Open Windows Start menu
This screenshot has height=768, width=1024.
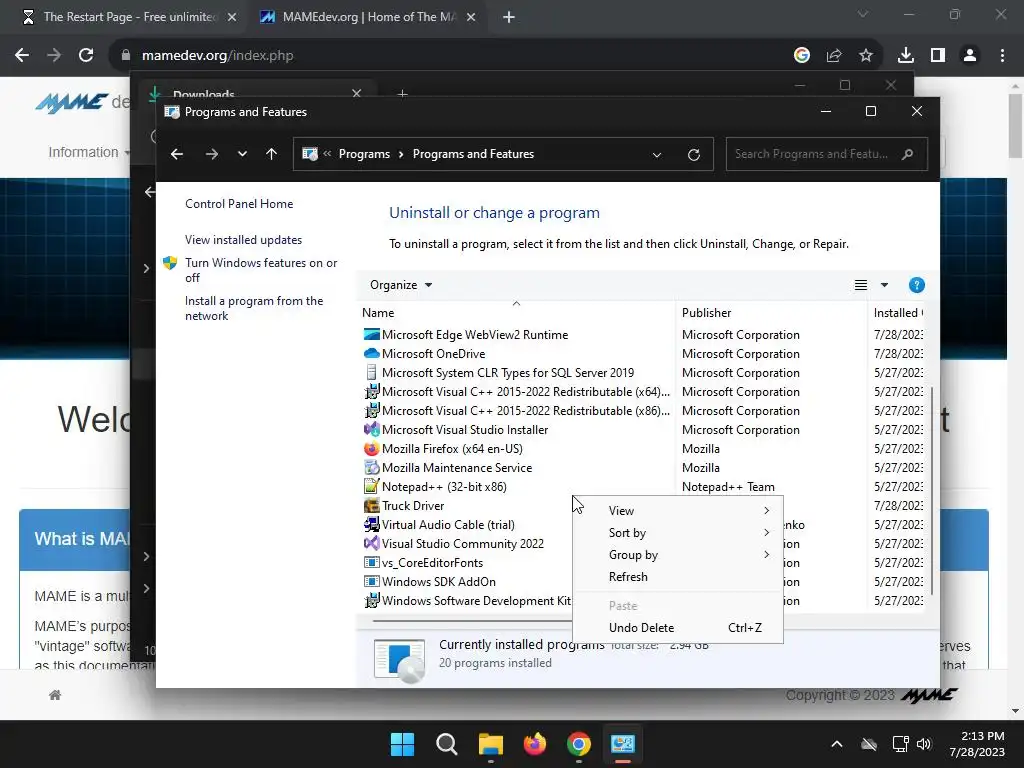[x=402, y=744]
